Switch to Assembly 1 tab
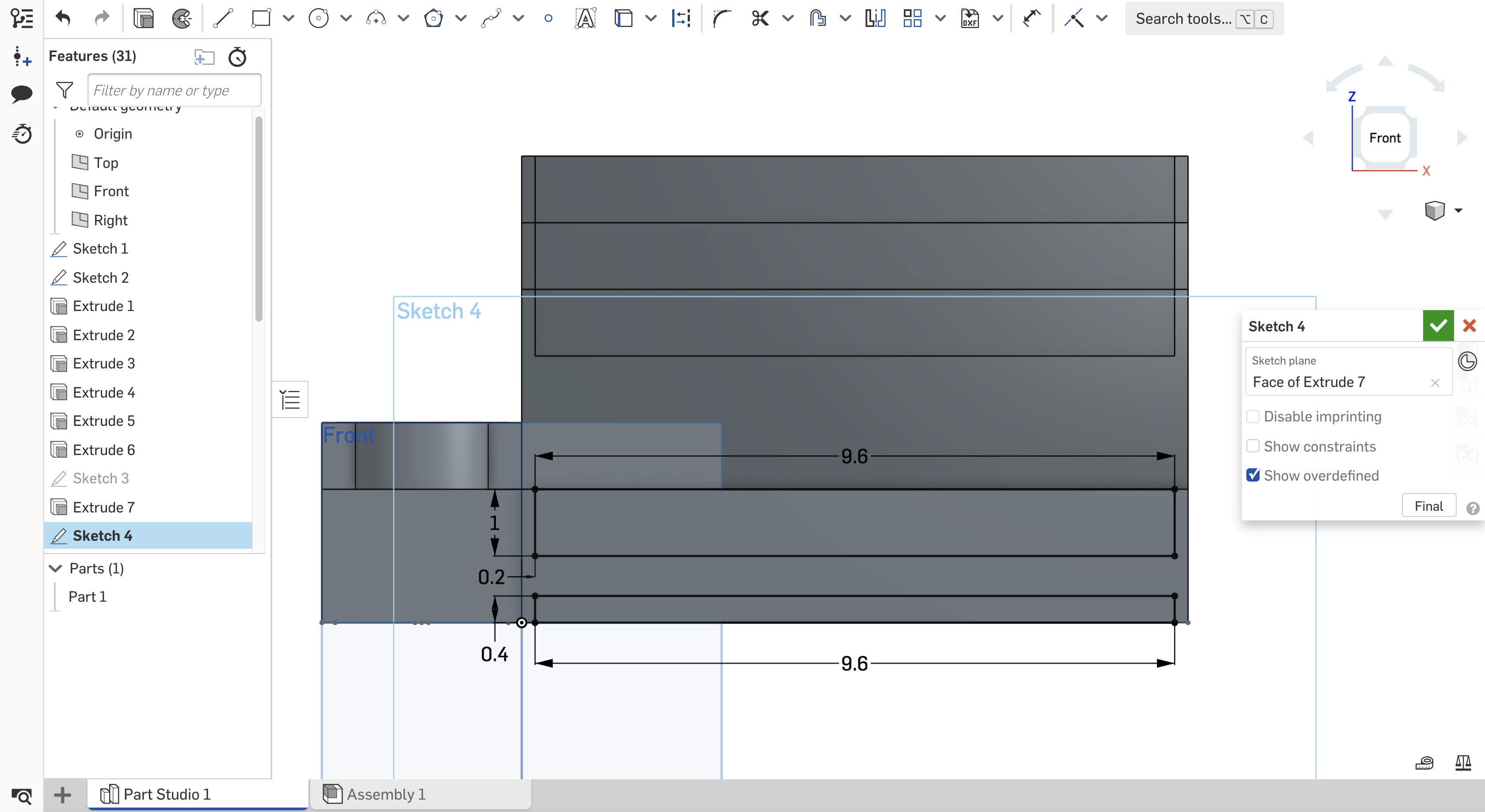Viewport: 1485px width, 812px height. [x=385, y=794]
